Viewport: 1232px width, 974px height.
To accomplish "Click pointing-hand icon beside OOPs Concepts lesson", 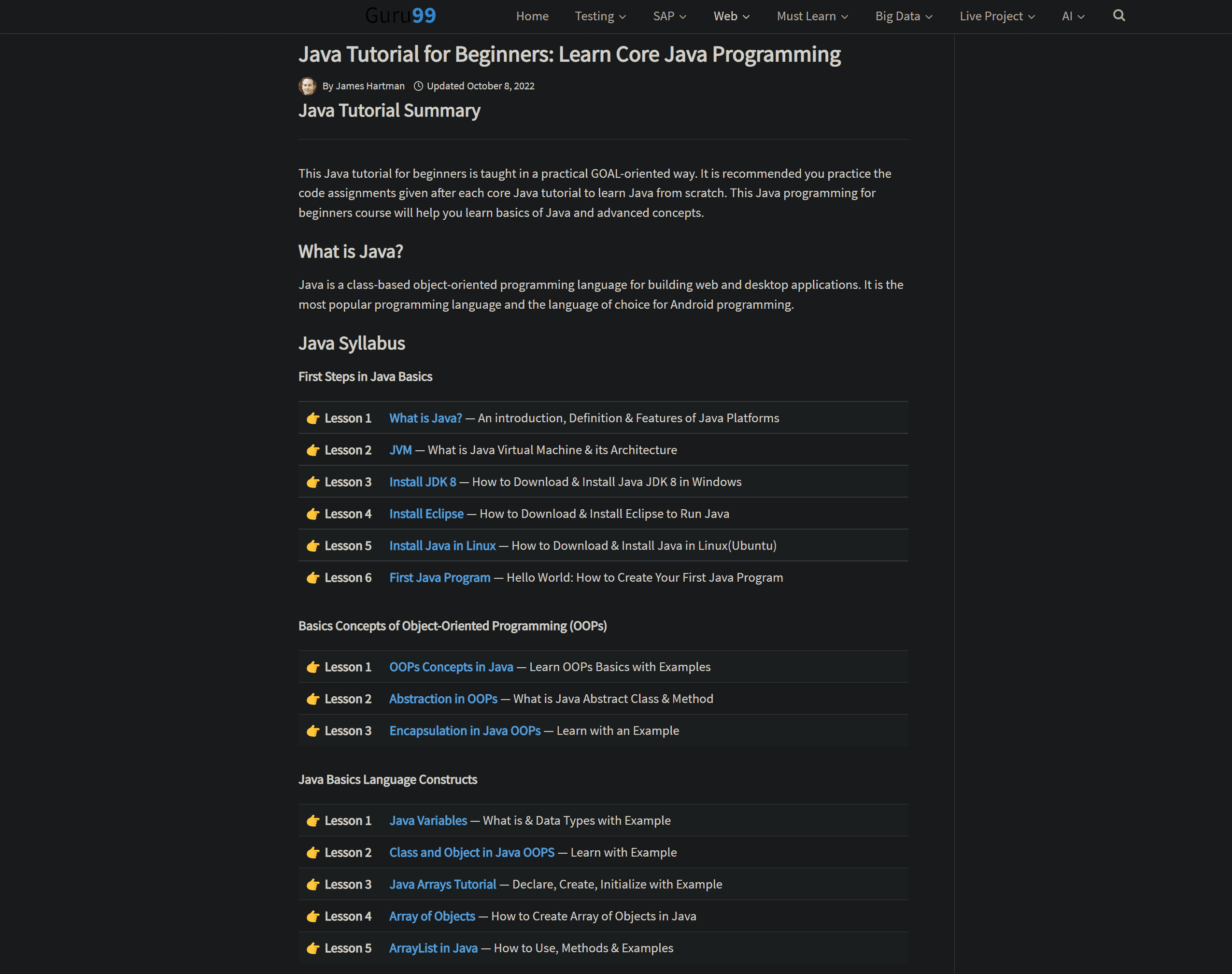I will [x=312, y=667].
